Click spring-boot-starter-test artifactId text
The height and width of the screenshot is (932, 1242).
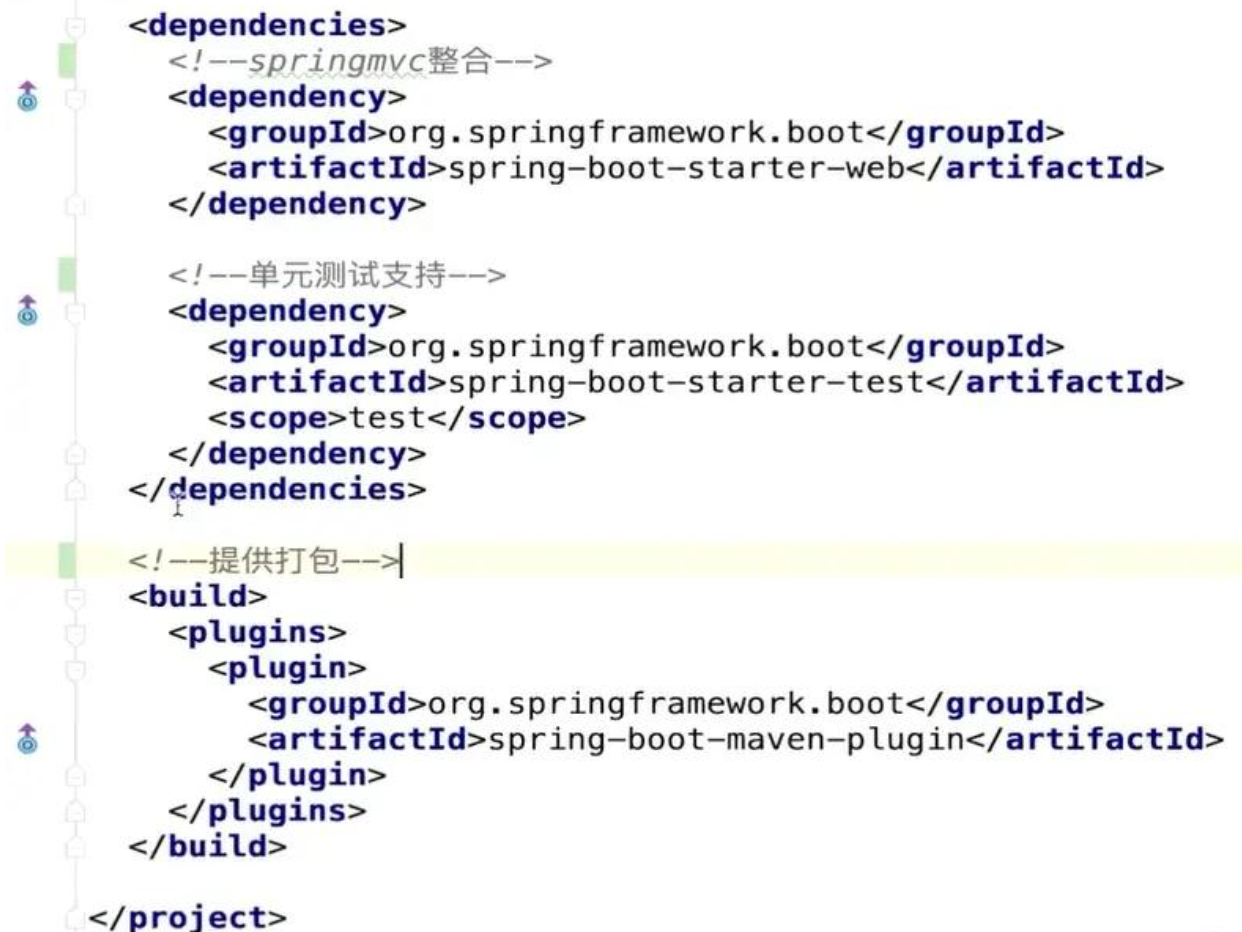click(x=685, y=382)
